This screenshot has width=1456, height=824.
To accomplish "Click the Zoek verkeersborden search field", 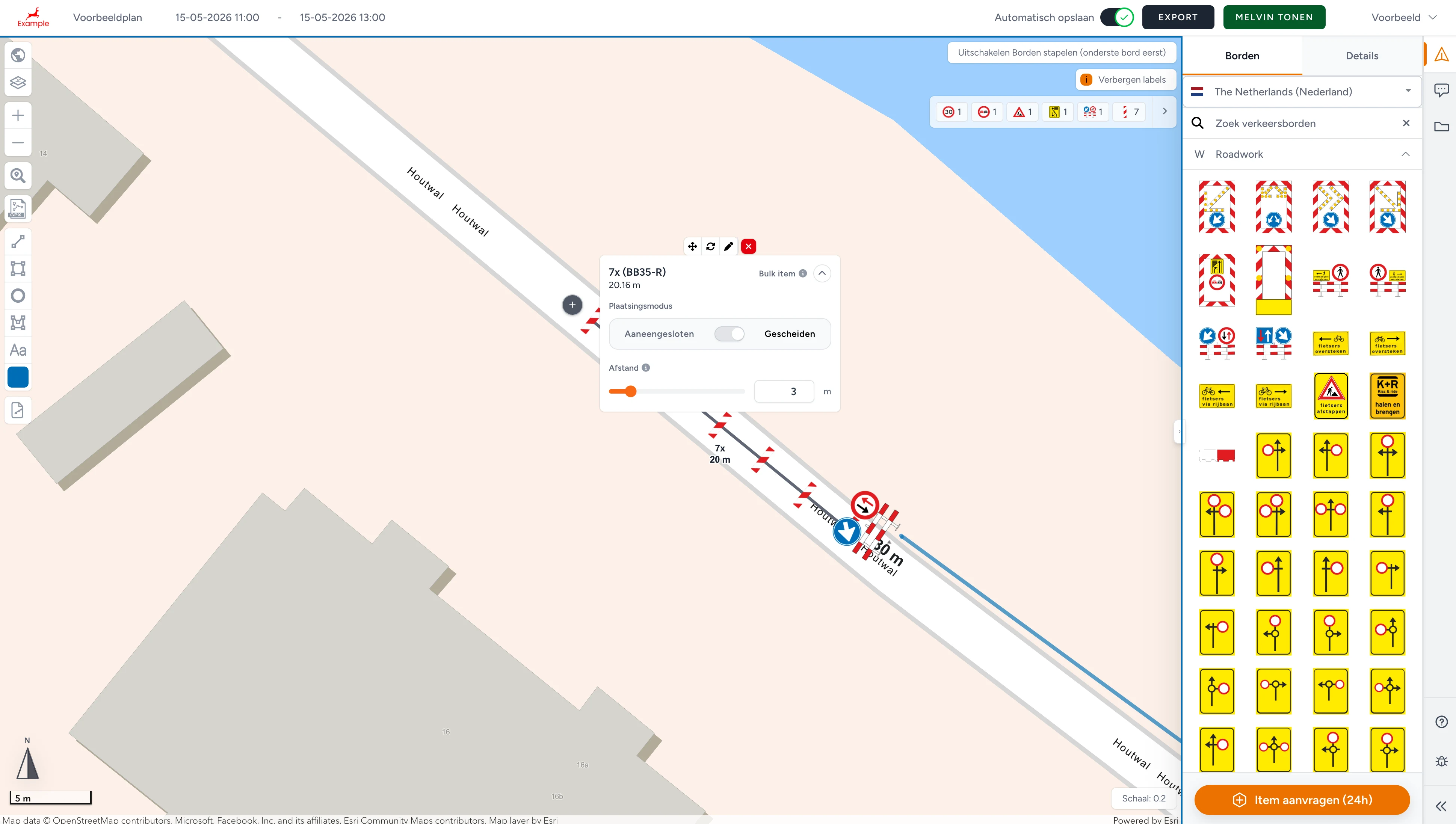I will (1302, 123).
